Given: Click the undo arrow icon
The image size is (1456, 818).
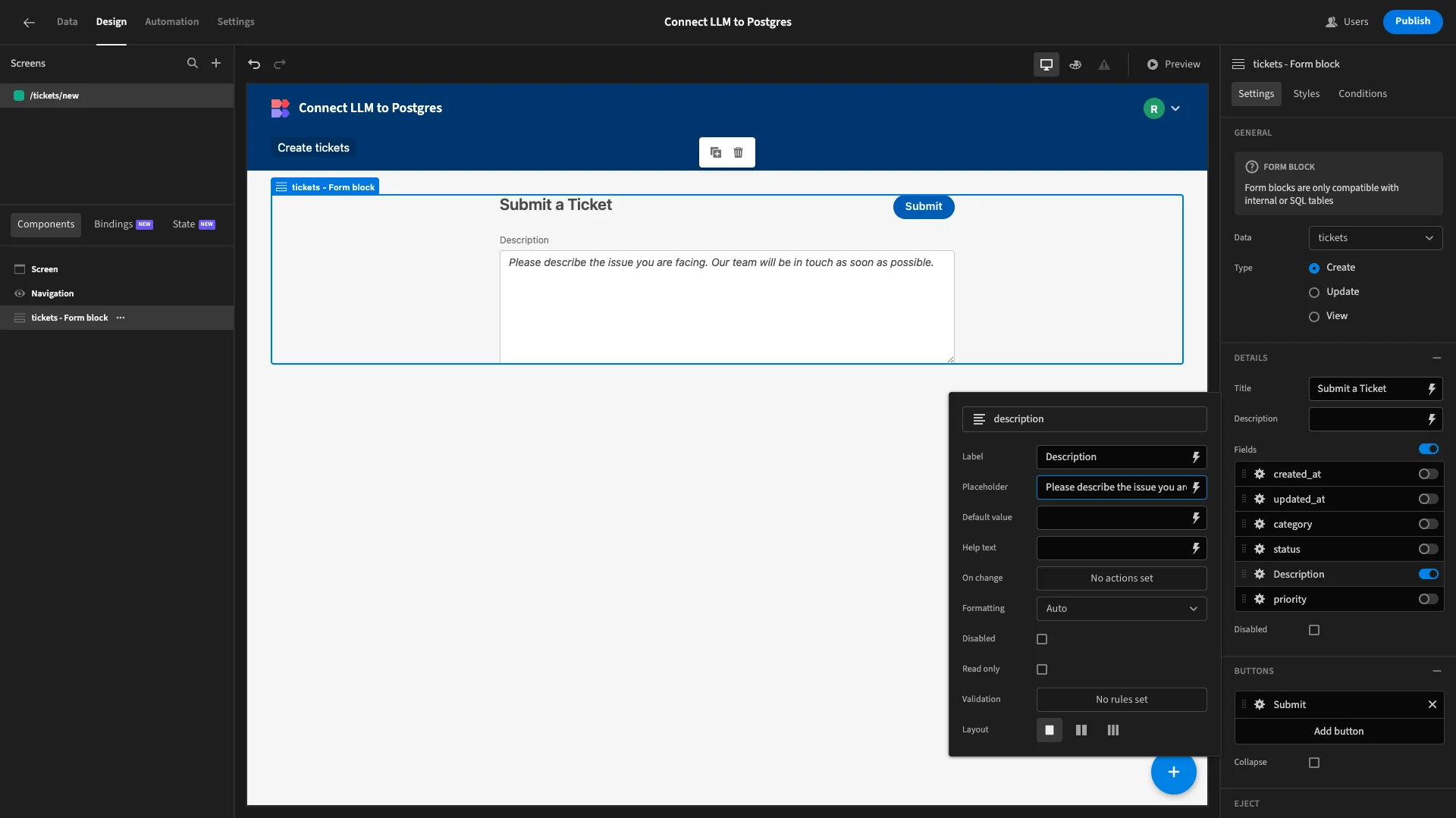Looking at the screenshot, I should click(x=254, y=64).
